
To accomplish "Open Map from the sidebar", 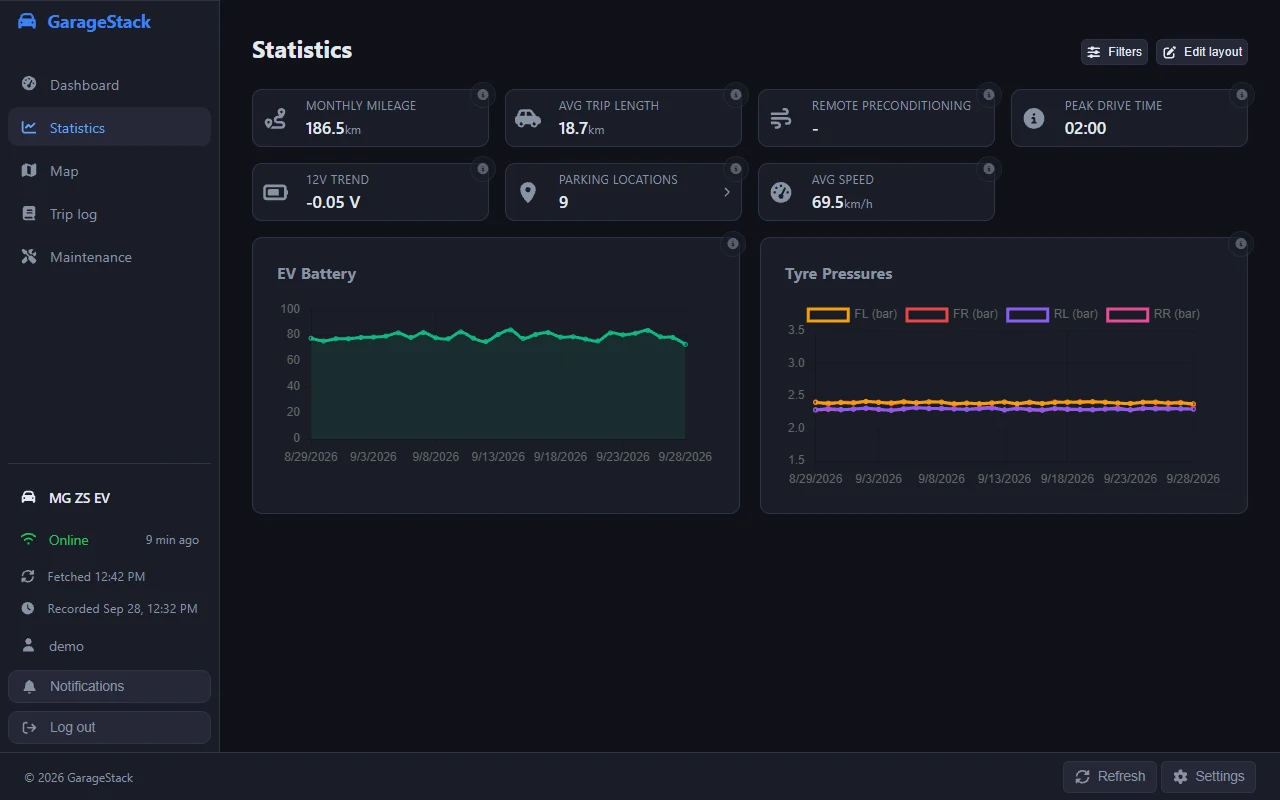I will [109, 171].
